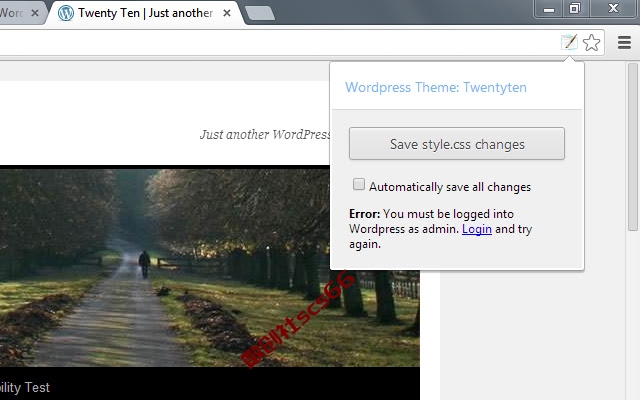Click the Error: message text
The width and height of the screenshot is (640, 400).
coord(440,229)
